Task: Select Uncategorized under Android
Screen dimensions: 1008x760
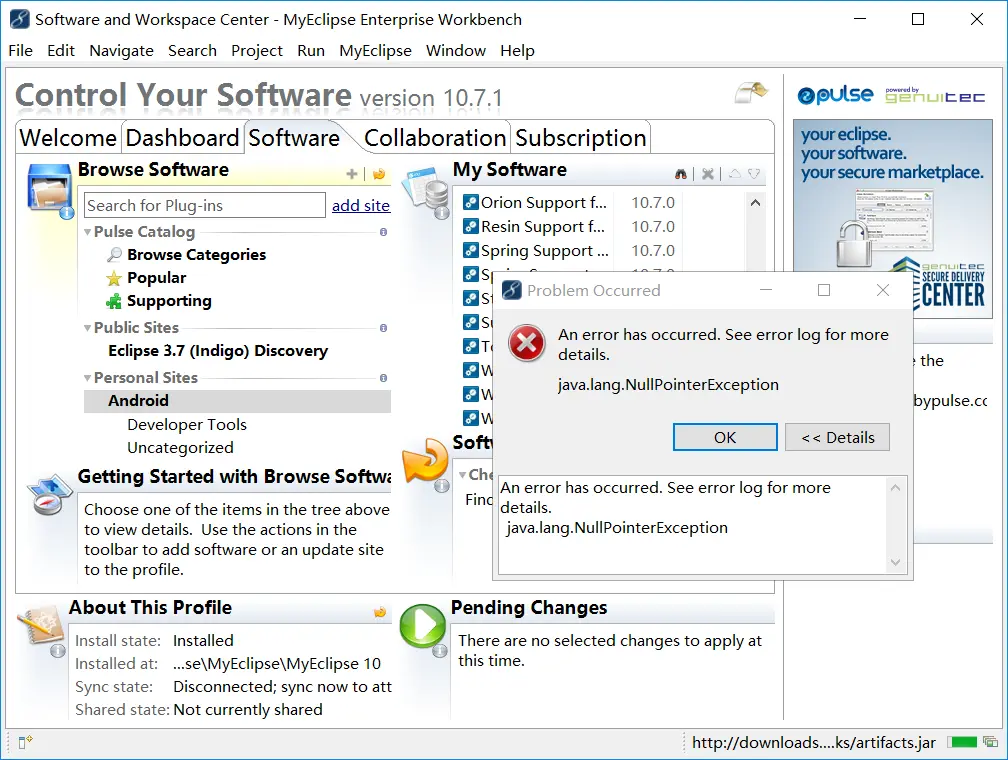Action: (180, 448)
